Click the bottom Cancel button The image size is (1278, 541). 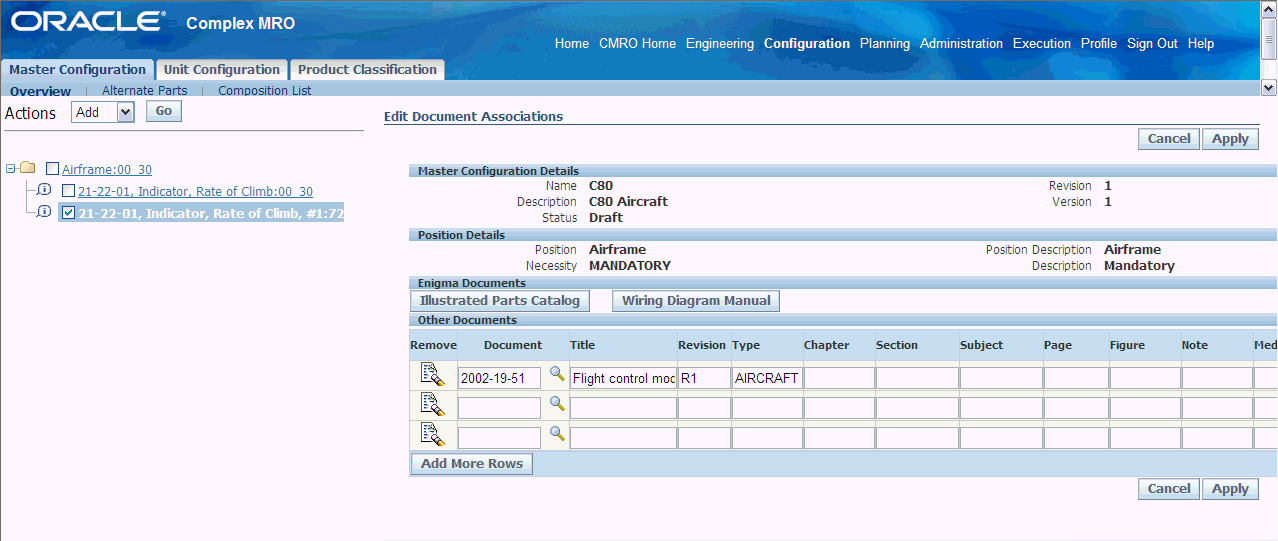(1169, 489)
